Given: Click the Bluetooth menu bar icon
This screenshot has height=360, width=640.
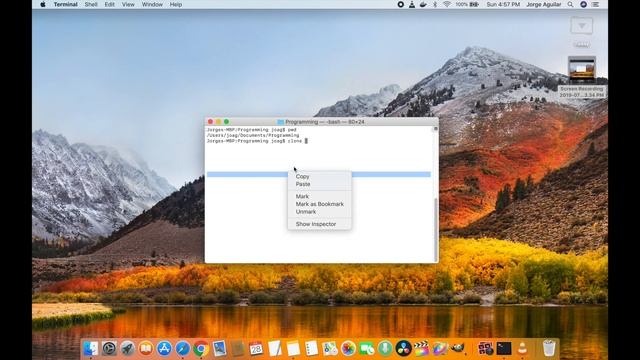Looking at the screenshot, I should pos(435,4).
